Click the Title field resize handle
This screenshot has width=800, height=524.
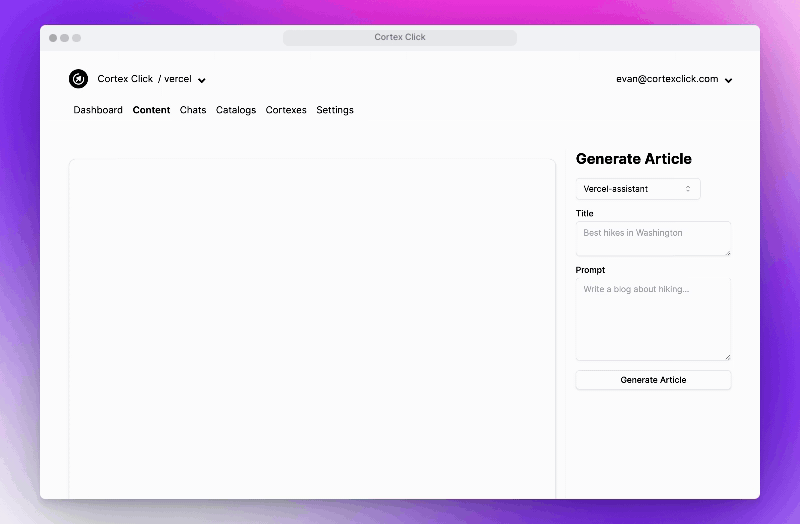(728, 252)
